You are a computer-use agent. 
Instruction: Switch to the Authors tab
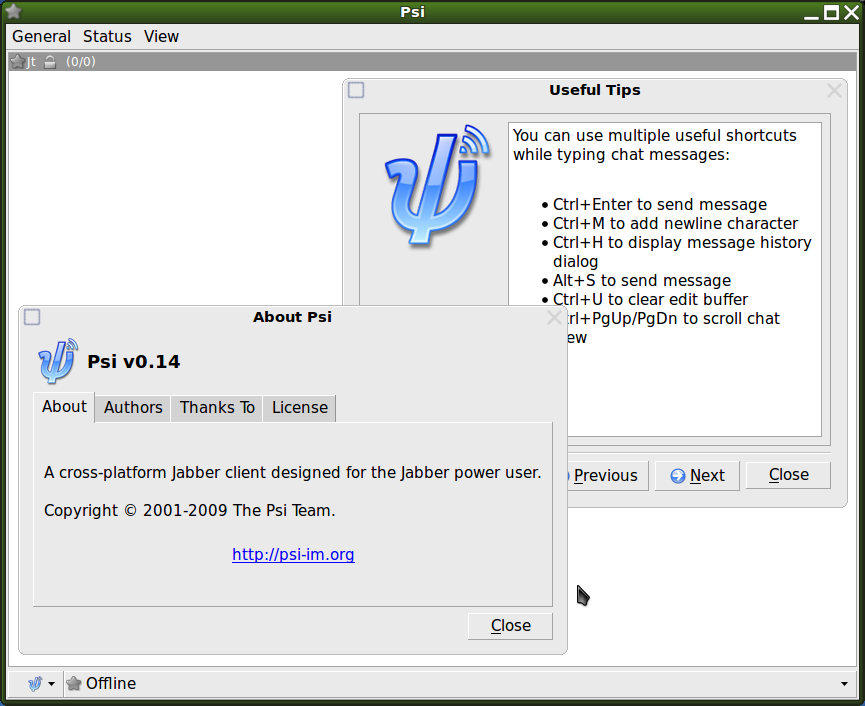[132, 408]
